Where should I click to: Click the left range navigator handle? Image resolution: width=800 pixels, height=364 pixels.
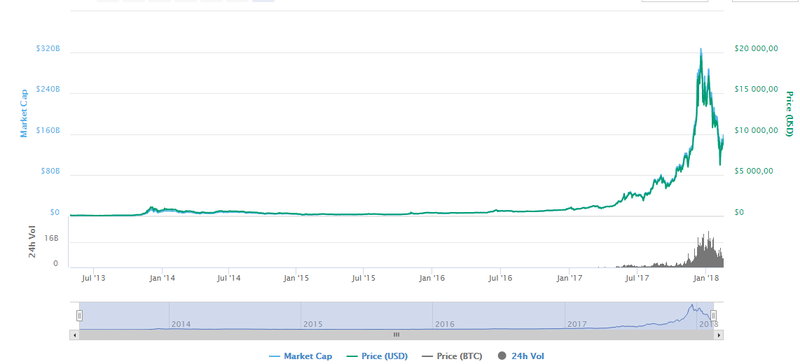80,316
